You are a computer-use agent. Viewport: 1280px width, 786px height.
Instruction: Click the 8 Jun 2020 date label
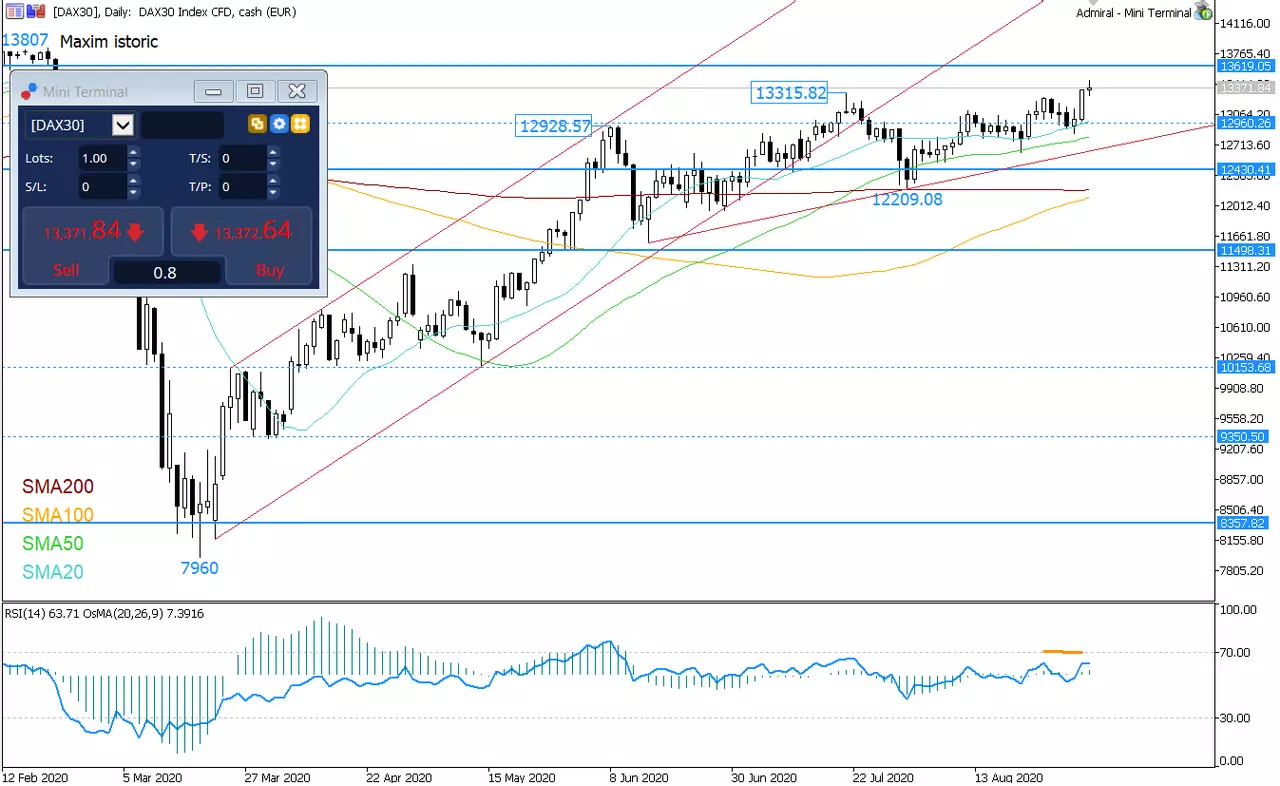point(637,777)
